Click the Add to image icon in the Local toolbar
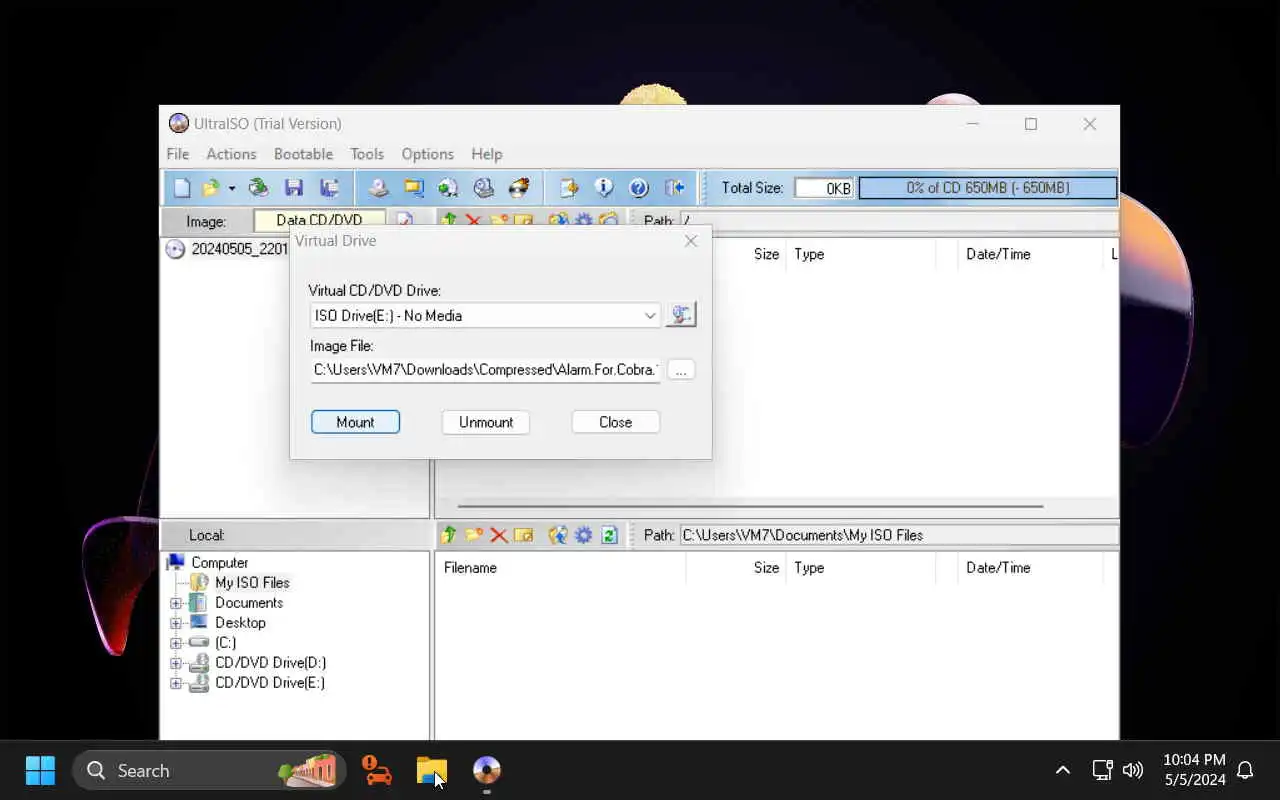The height and width of the screenshot is (800, 1280). pyautogui.click(x=558, y=535)
